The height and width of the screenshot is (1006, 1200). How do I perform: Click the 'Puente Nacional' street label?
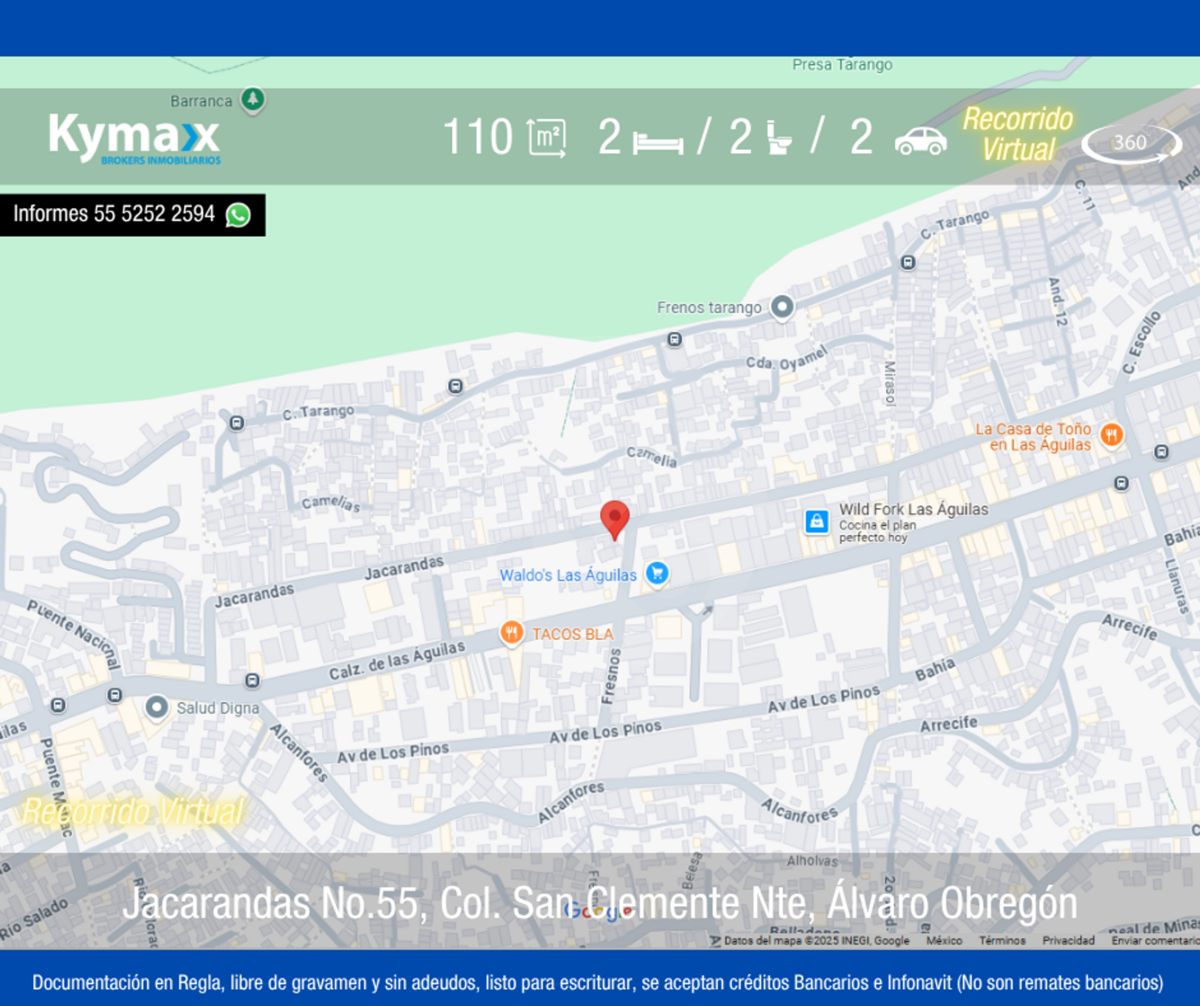73,635
